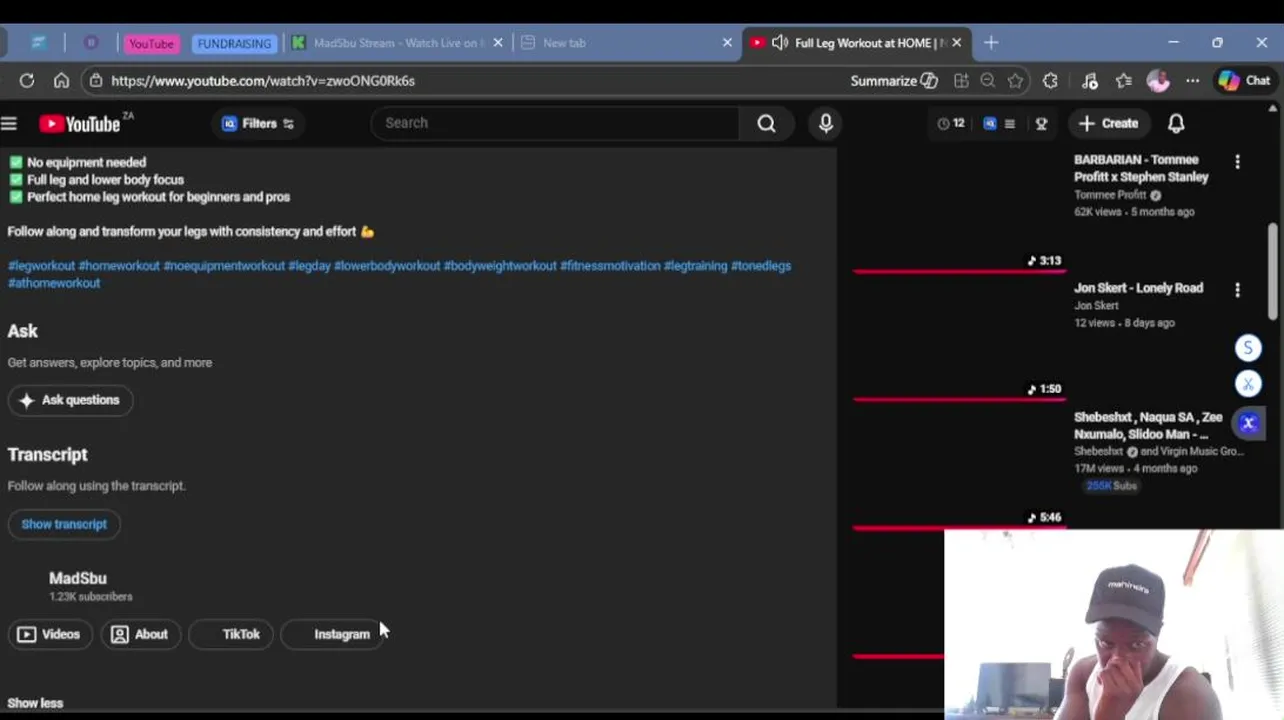Viewport: 1284px width, 720px height.
Task: Open Jon Skert - Lonely Road video
Action: [x=1138, y=288]
